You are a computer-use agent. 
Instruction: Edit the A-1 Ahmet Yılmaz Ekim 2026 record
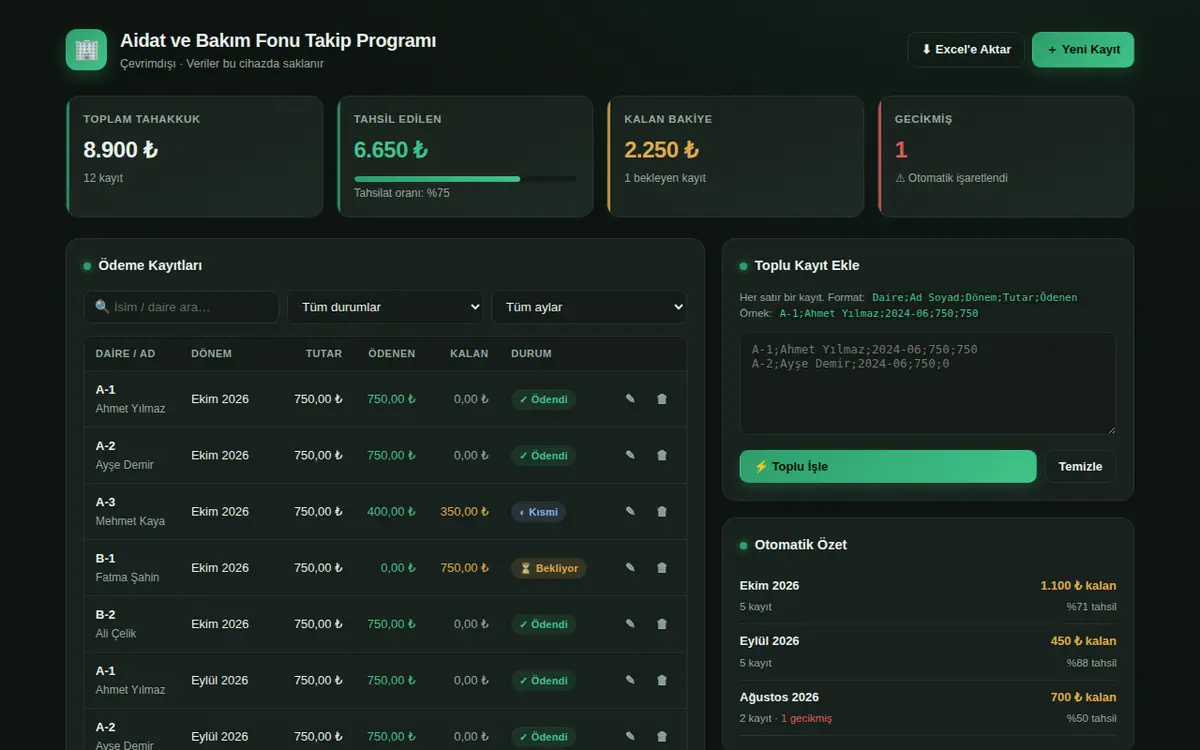pyautogui.click(x=630, y=399)
